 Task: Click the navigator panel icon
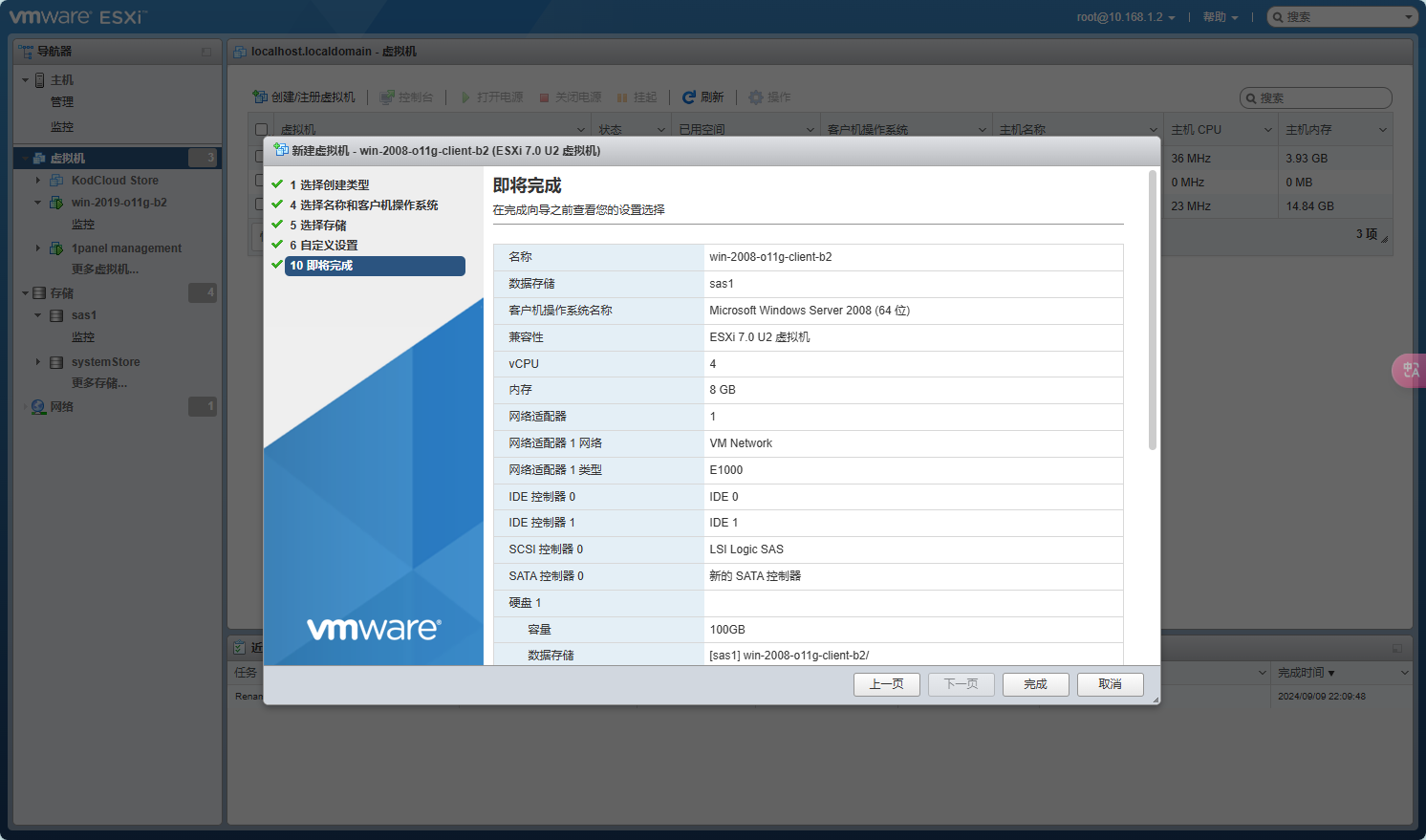tap(26, 52)
